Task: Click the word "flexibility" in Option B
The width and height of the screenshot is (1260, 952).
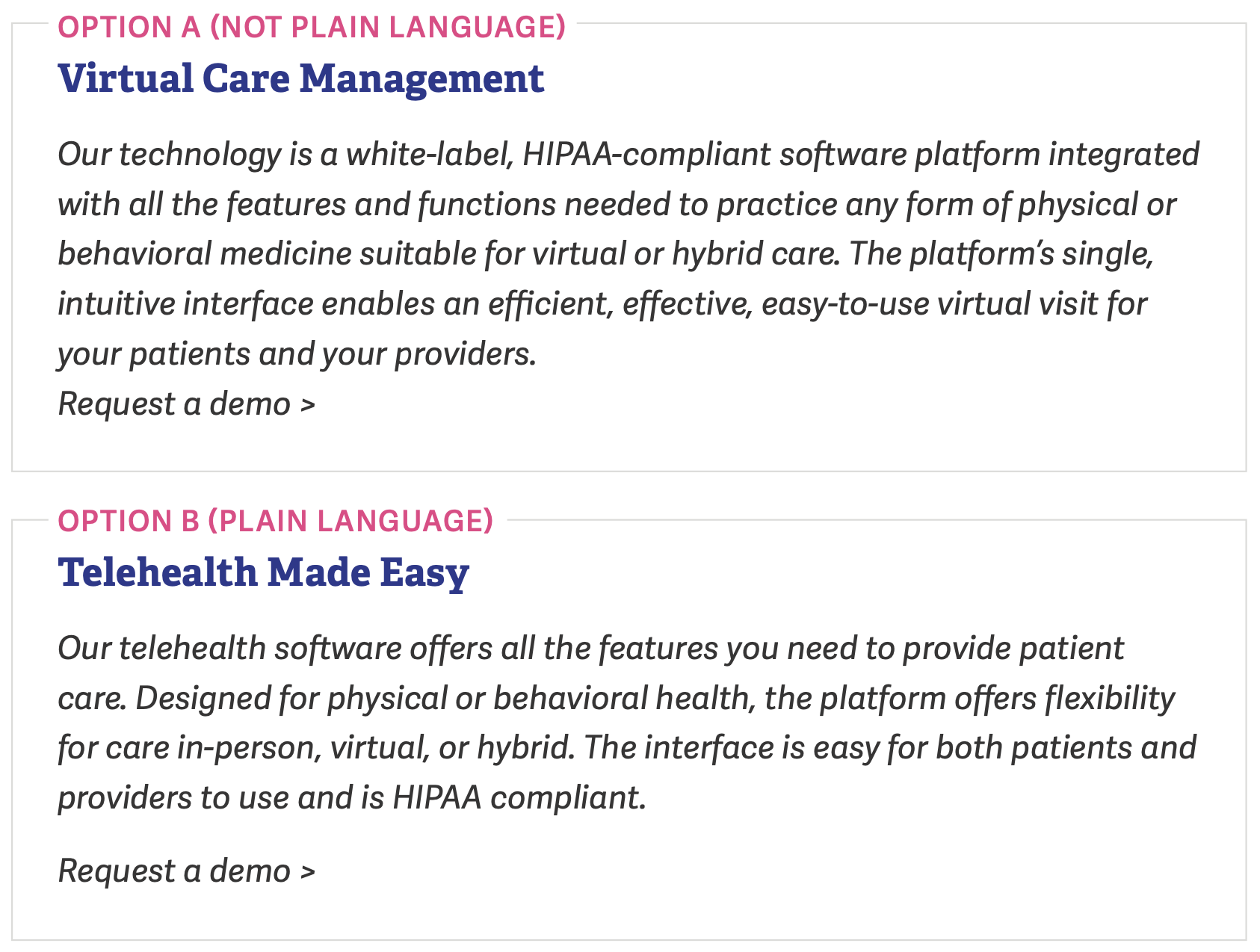Action: click(1109, 699)
